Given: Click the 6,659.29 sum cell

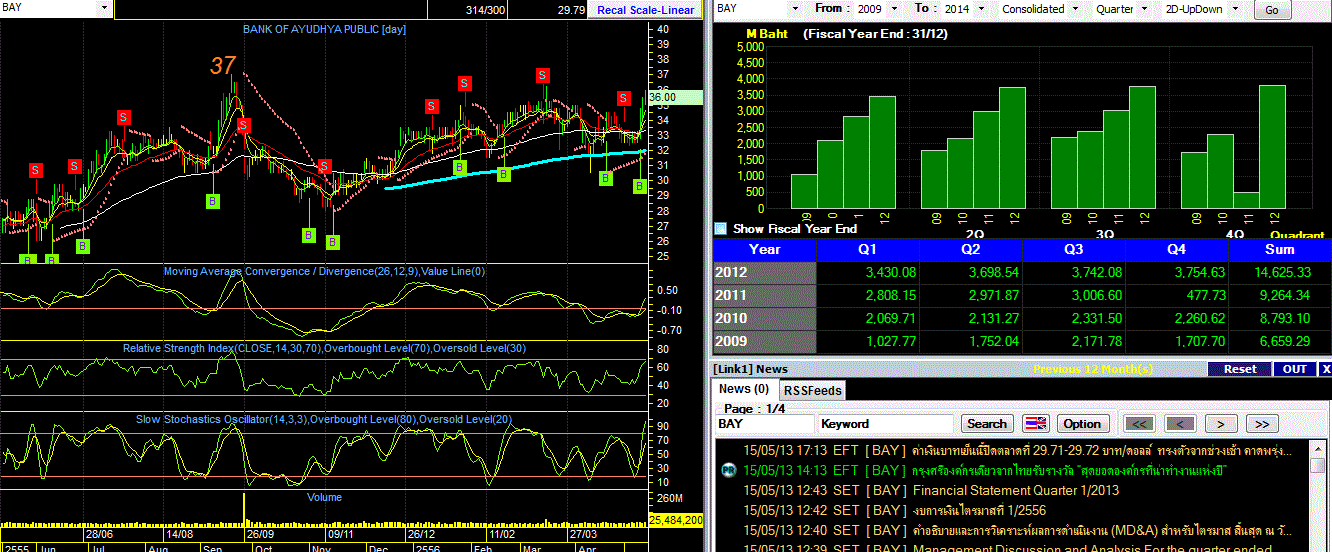Looking at the screenshot, I should tap(1280, 341).
